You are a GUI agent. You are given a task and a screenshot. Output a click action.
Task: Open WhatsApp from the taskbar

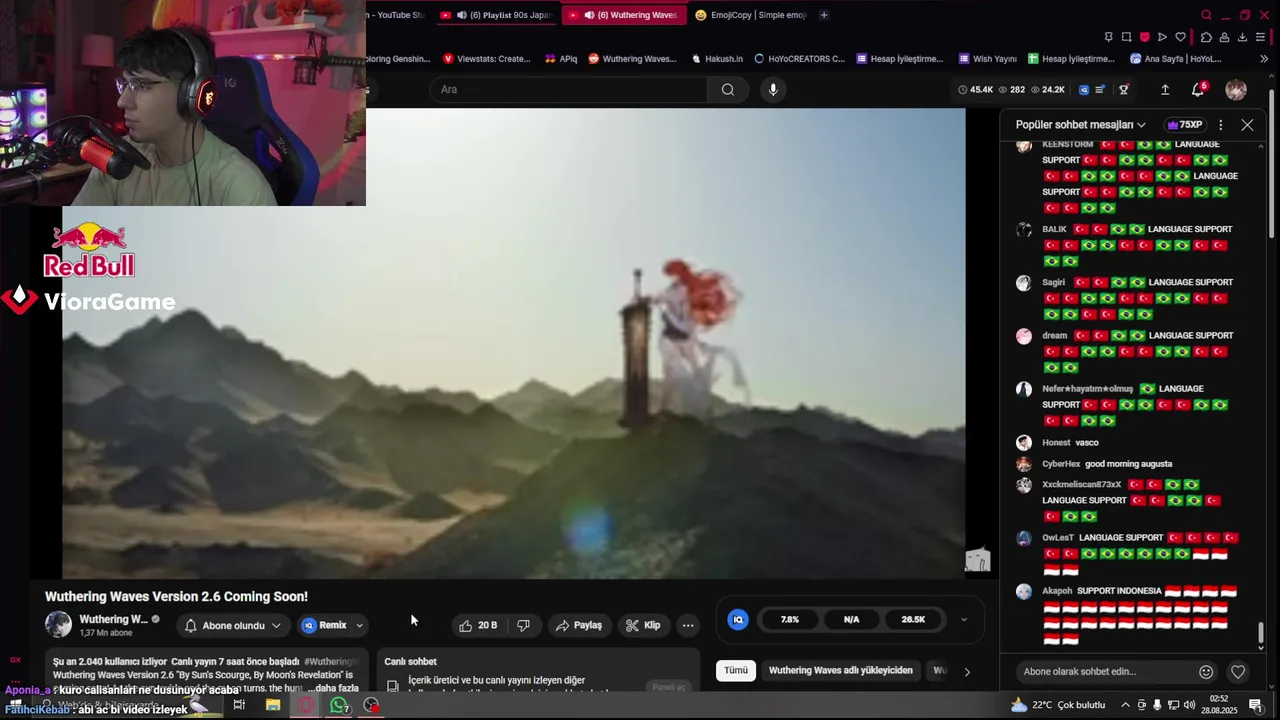(x=339, y=706)
